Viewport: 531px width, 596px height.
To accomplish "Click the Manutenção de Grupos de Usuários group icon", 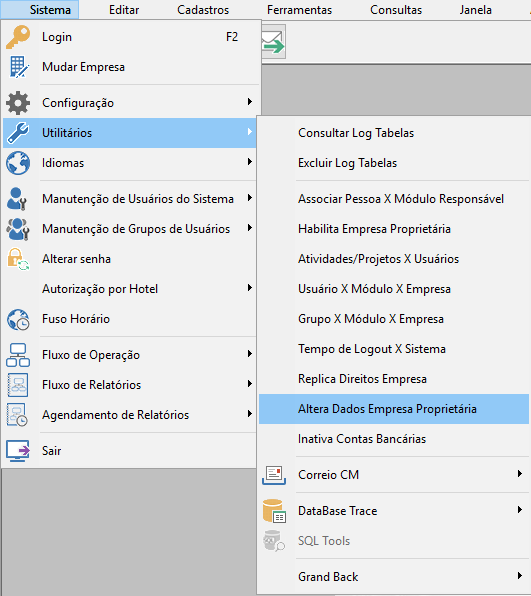I will pos(17,229).
